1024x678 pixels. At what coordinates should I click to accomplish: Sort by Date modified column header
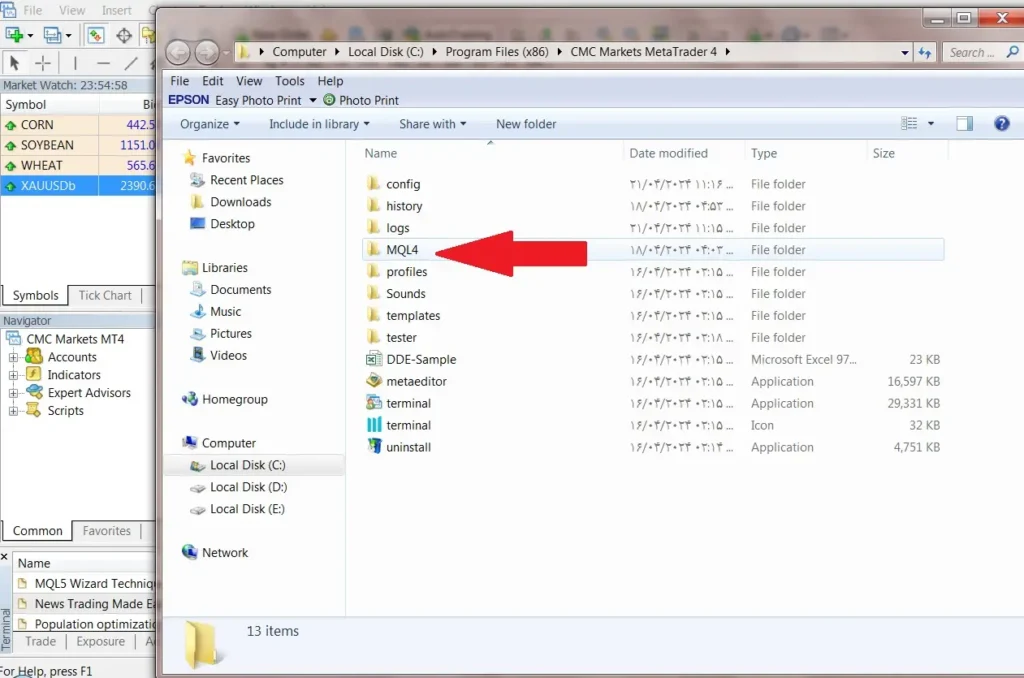pos(668,153)
